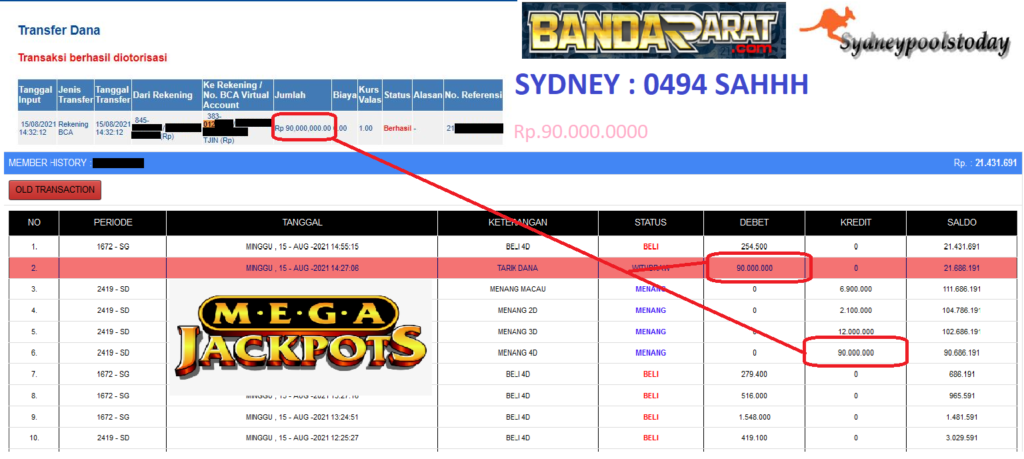Select the 419.100 debit value
1024x459 pixels.
(754, 437)
